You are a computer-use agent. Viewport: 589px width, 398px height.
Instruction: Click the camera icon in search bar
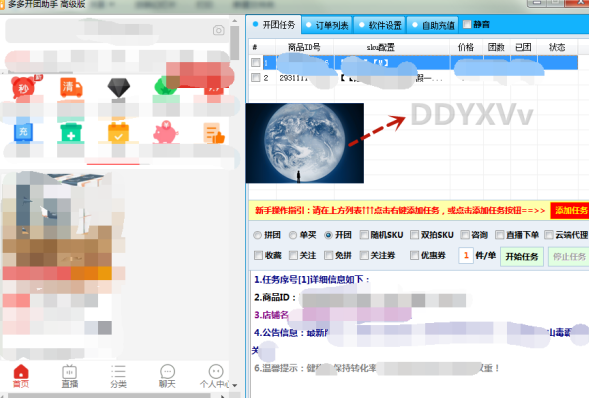[219, 30]
